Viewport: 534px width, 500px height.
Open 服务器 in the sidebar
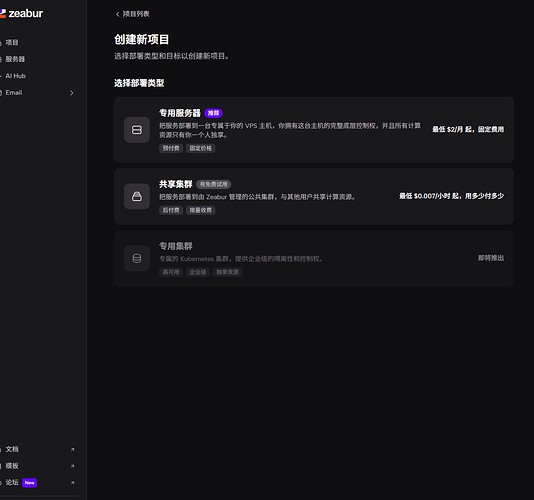(x=15, y=59)
